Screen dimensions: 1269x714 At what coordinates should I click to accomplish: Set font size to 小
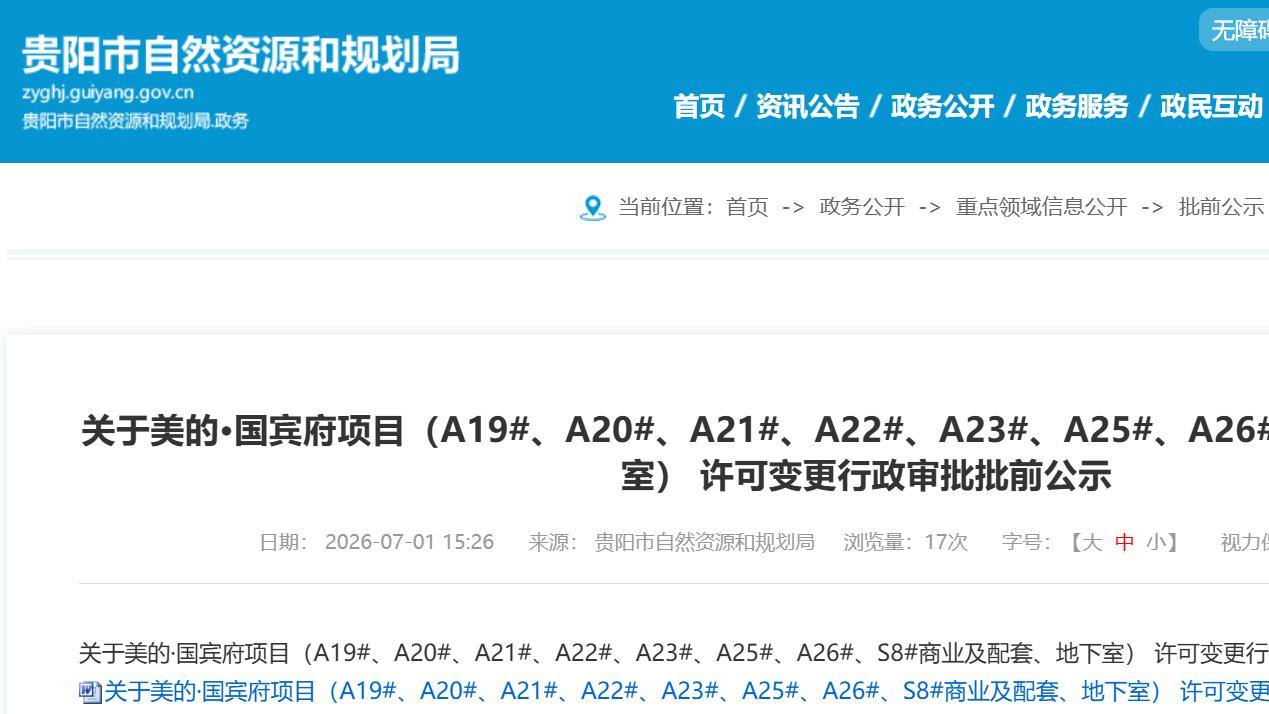coord(1156,542)
